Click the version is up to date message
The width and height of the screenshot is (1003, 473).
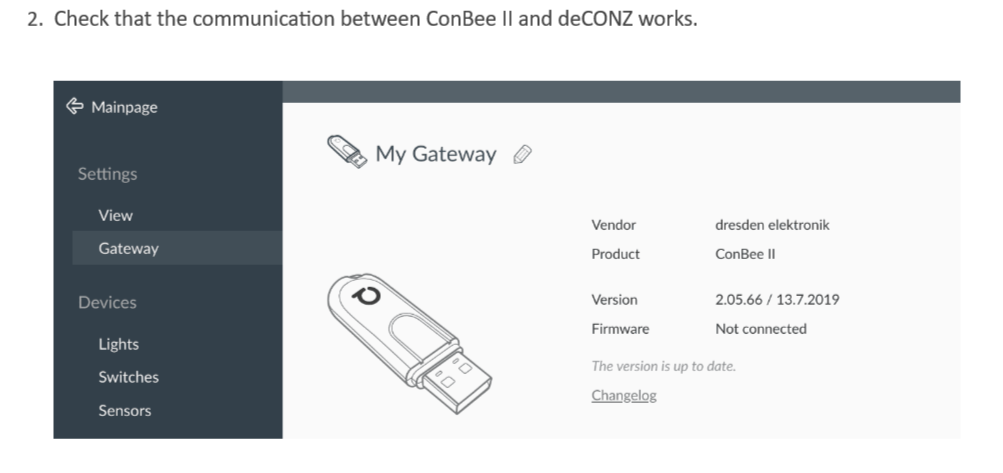point(663,366)
